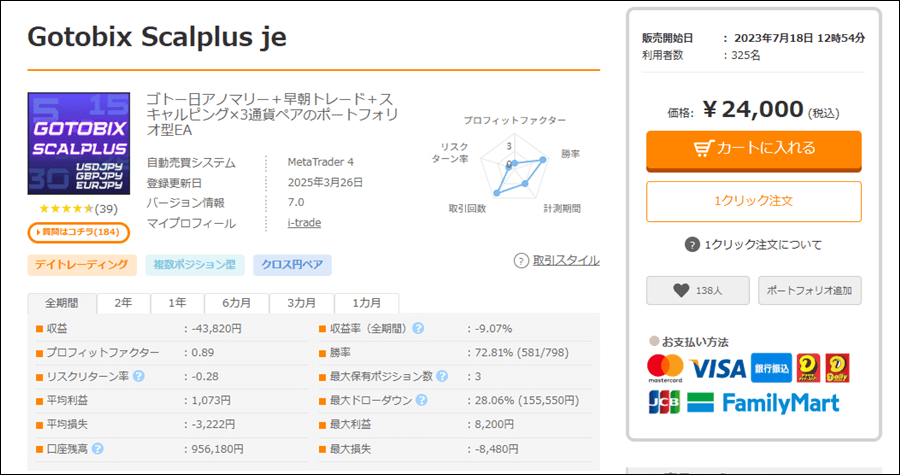Switch to the 2年 tab

(x=123, y=303)
